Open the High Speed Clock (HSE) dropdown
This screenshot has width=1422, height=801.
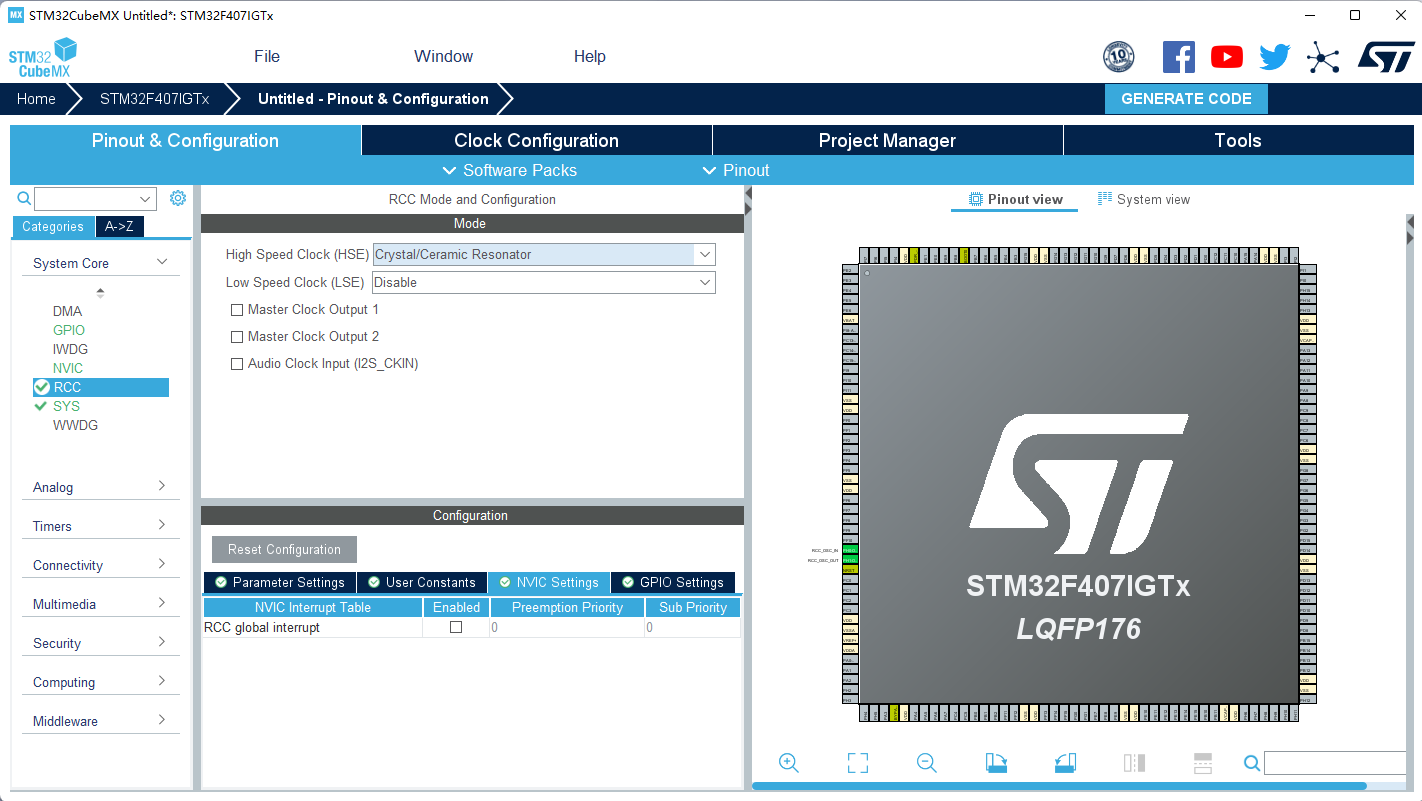tap(705, 254)
